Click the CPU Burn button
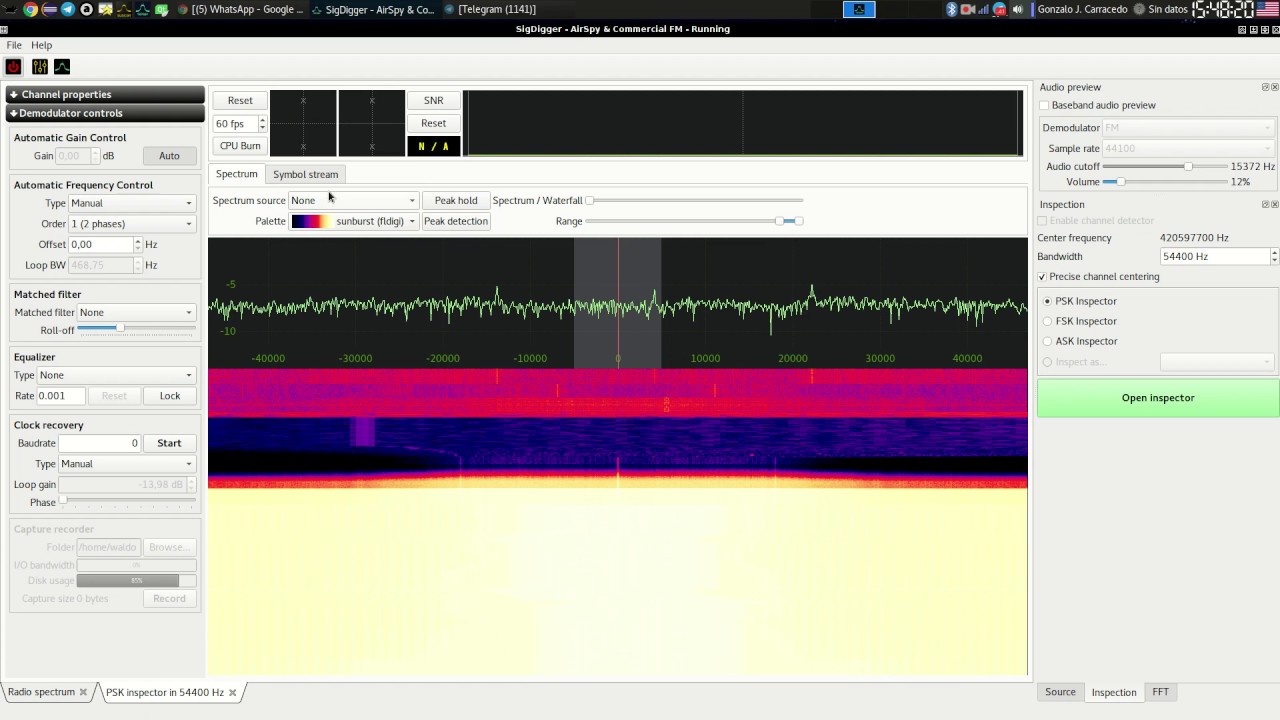The width and height of the screenshot is (1280, 720). coord(240,146)
